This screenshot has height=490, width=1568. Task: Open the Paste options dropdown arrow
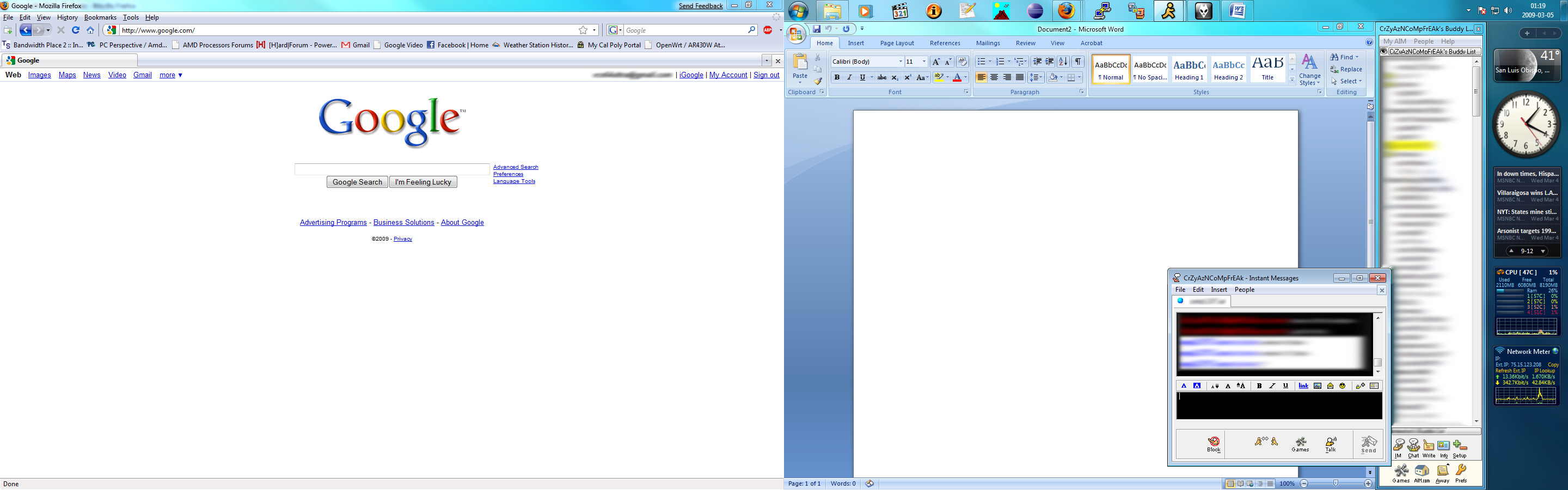pos(799,82)
